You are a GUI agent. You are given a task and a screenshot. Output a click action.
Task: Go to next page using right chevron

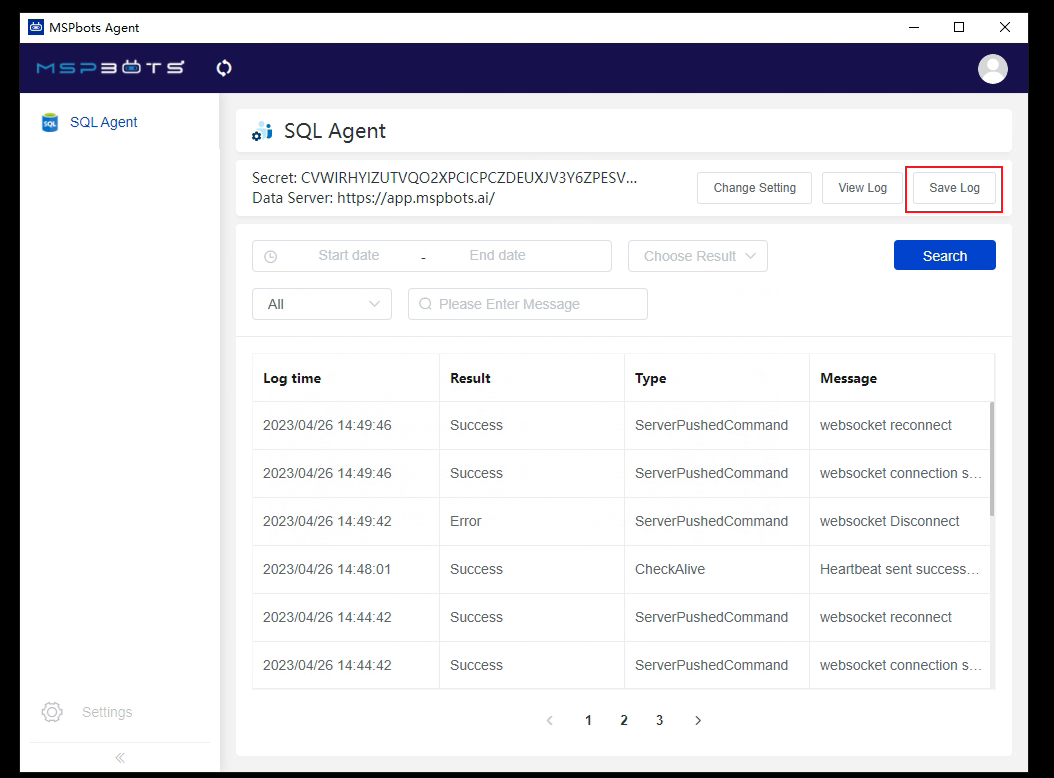coord(698,720)
